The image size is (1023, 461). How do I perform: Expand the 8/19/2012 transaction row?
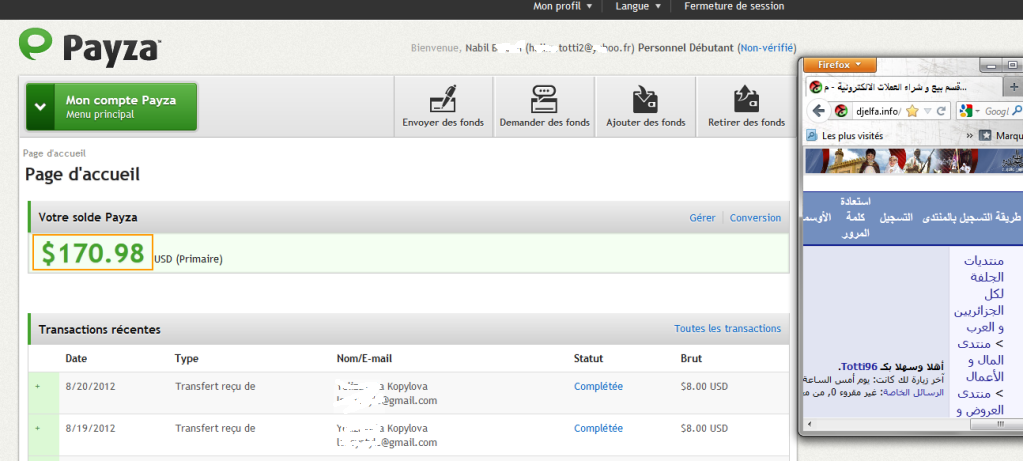tap(37, 428)
